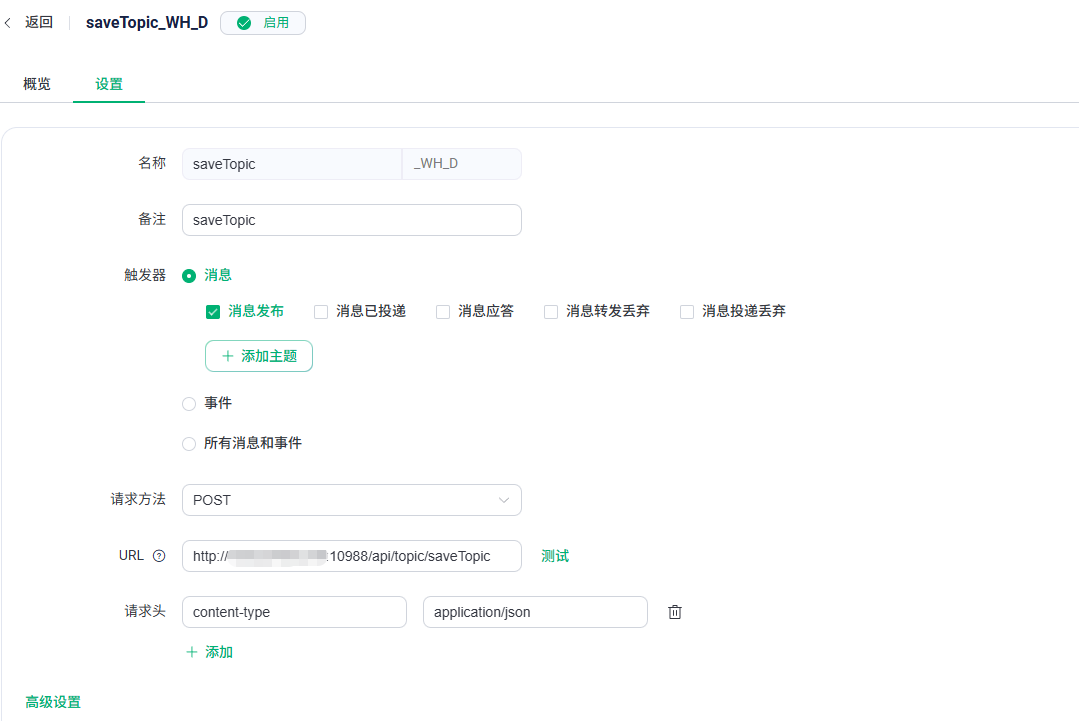Tick the 消息应答 checkbox
This screenshot has width=1079, height=721.
pyautogui.click(x=443, y=312)
